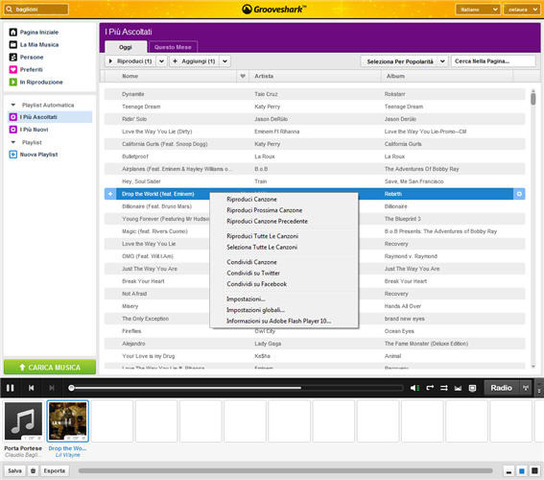Expand the Riproduci dropdown arrow
544x480 pixels.
[x=161, y=61]
